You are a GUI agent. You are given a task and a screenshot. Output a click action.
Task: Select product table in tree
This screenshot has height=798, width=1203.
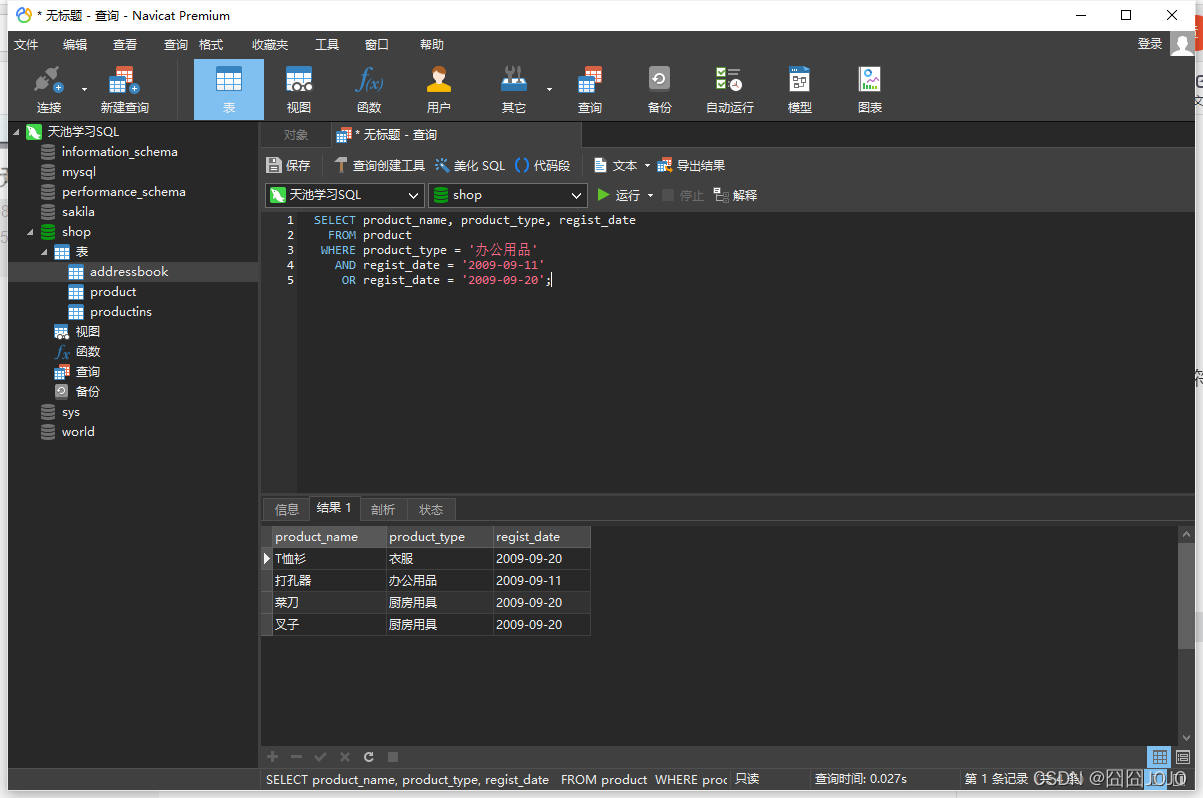(113, 292)
